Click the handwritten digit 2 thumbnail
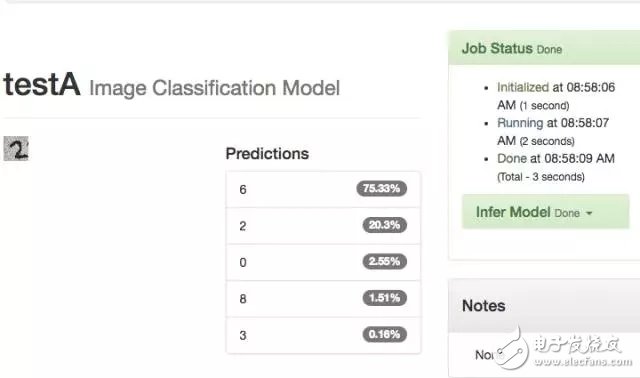This screenshot has width=640, height=378. click(x=16, y=148)
